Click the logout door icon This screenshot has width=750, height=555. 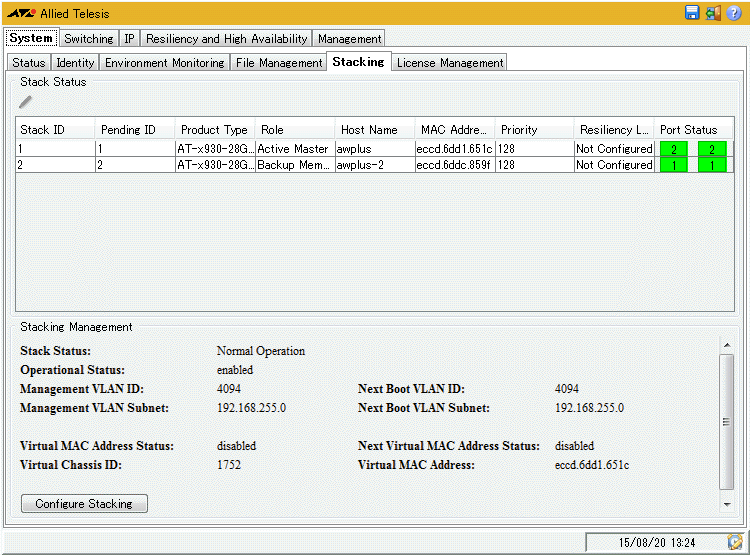pyautogui.click(x=713, y=13)
